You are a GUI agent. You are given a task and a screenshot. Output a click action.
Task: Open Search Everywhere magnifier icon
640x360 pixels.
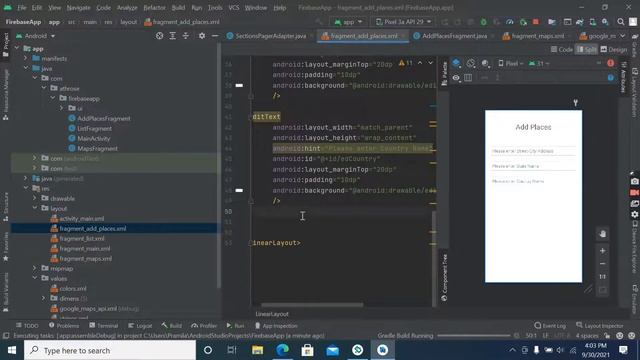pyautogui.click(x=620, y=22)
